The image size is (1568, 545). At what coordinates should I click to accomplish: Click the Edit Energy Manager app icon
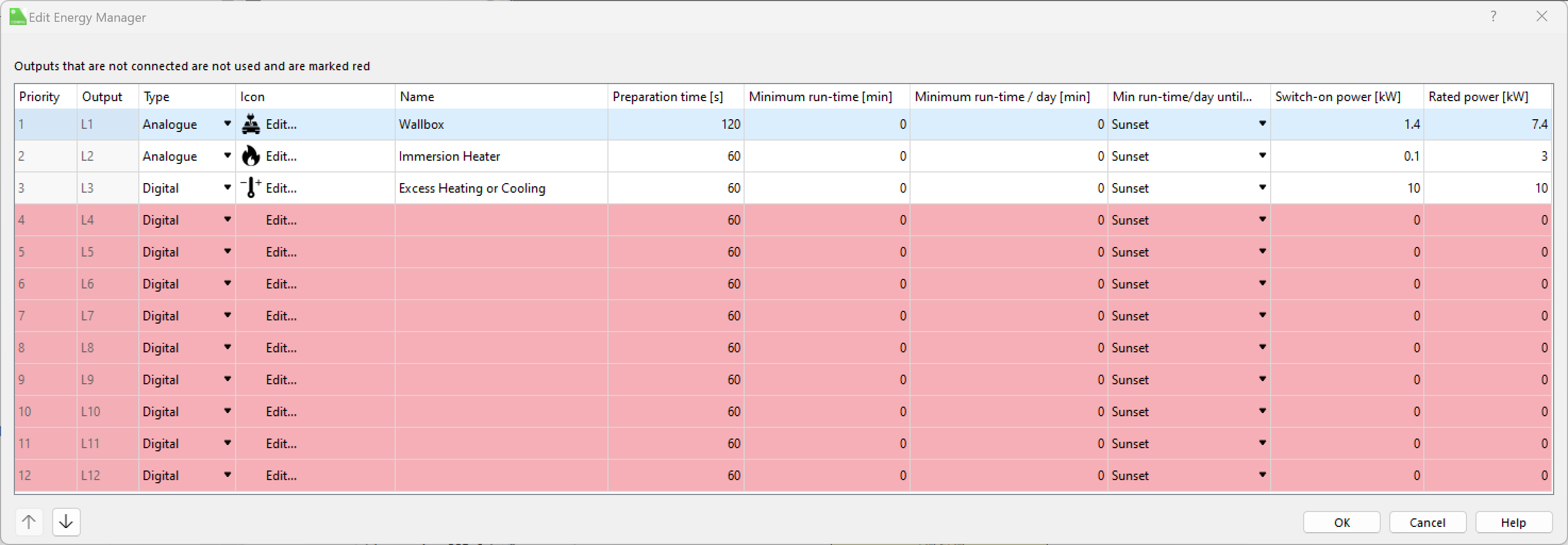point(18,17)
